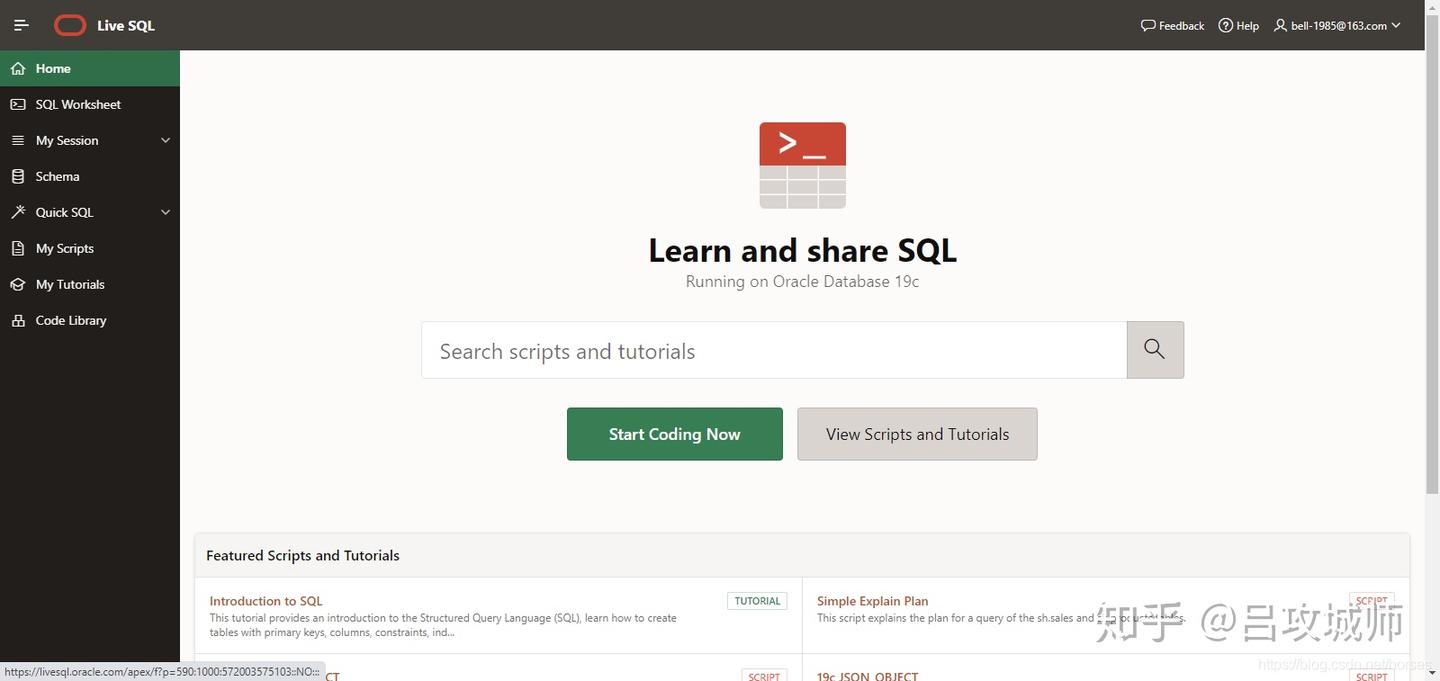Open the Introduction to SQL tutorial link
This screenshot has height=681, width=1440.
(x=266, y=601)
